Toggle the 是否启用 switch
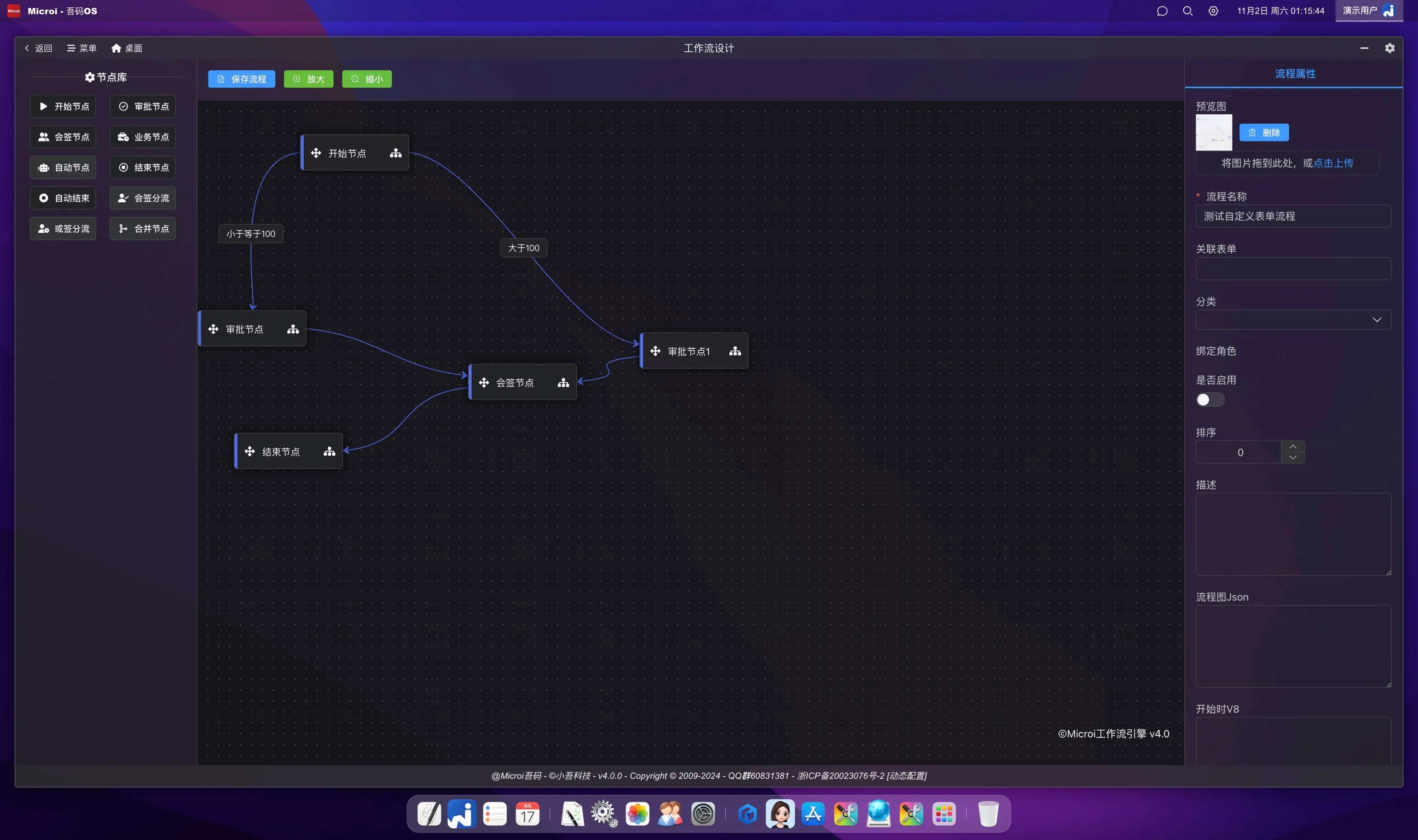1418x840 pixels. point(1210,400)
